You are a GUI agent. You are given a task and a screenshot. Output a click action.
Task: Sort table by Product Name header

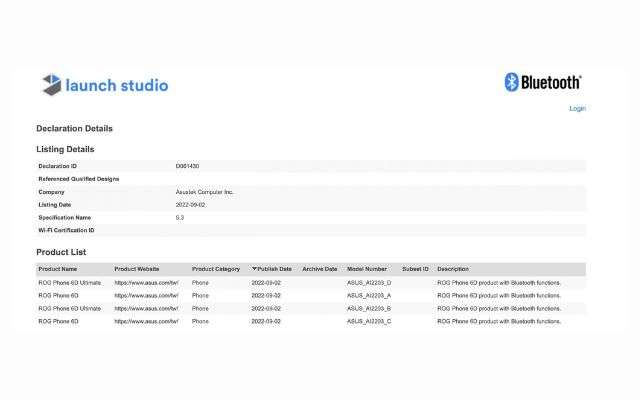coord(58,269)
